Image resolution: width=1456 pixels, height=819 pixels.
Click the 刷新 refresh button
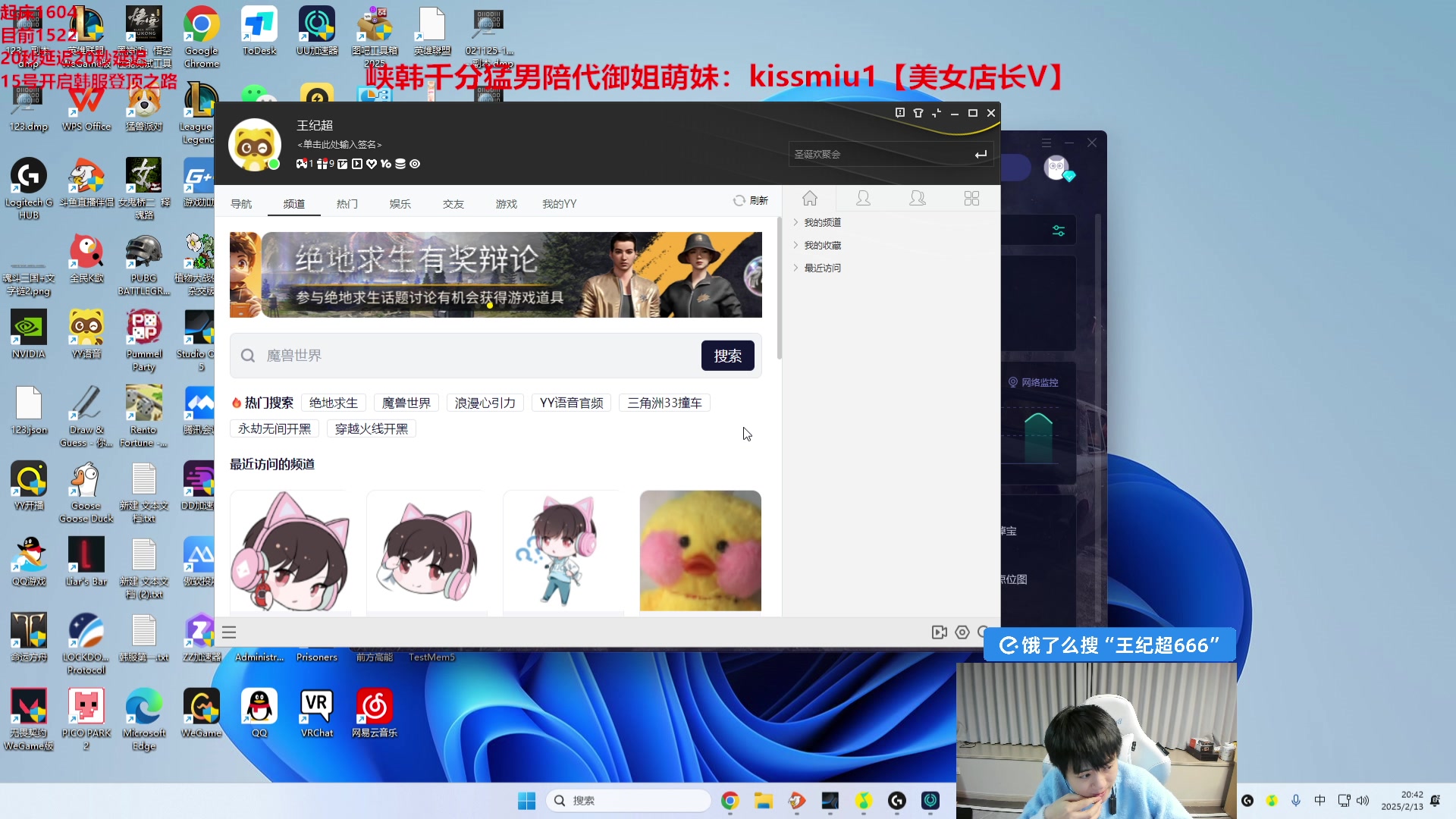[751, 201]
